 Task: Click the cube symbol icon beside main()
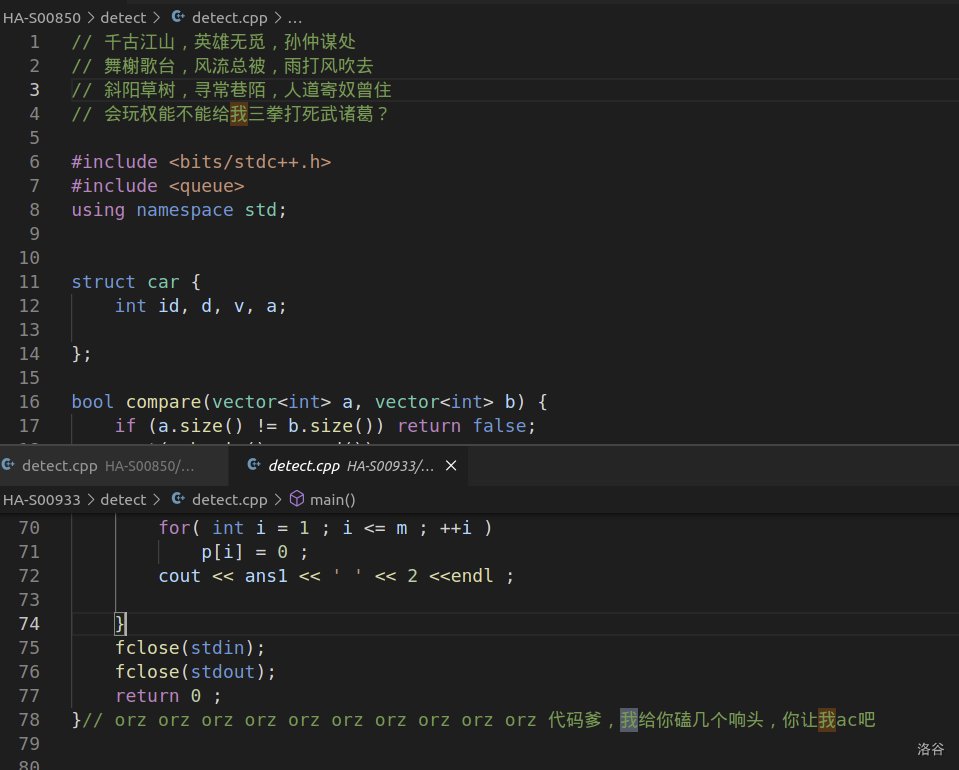pos(297,499)
